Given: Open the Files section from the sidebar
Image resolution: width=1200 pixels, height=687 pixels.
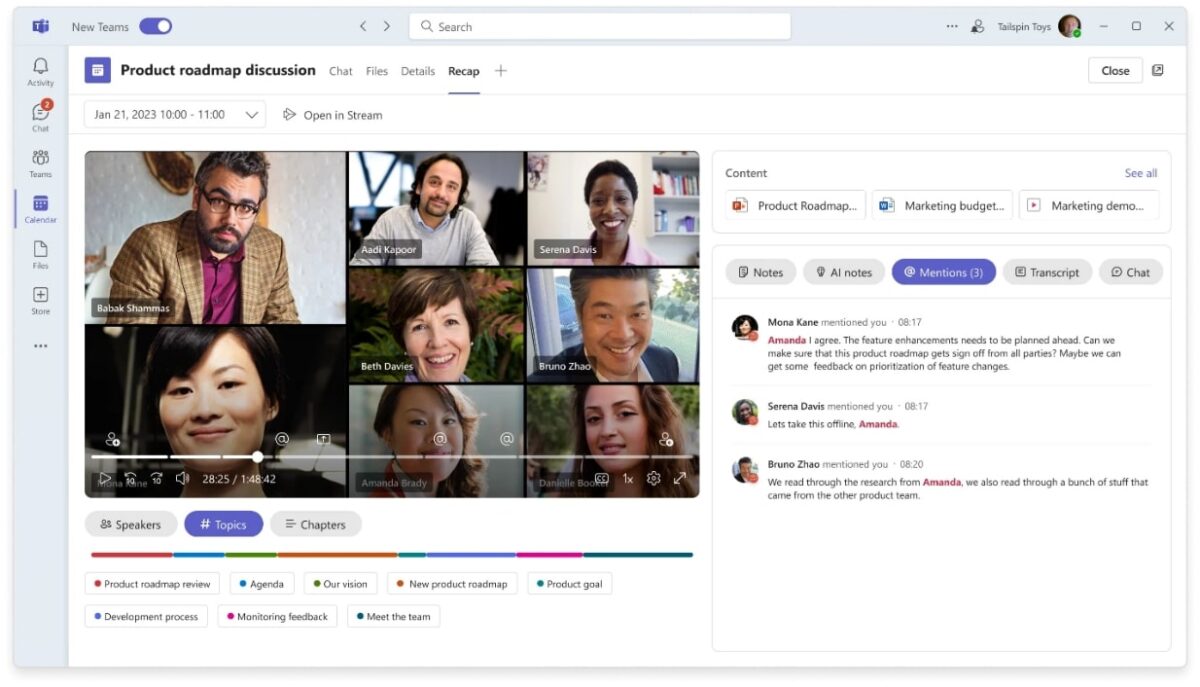Looking at the screenshot, I should tap(40, 253).
